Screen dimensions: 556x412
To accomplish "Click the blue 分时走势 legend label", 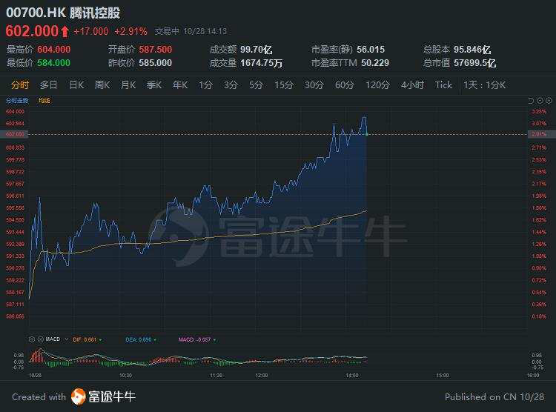I will [x=17, y=101].
